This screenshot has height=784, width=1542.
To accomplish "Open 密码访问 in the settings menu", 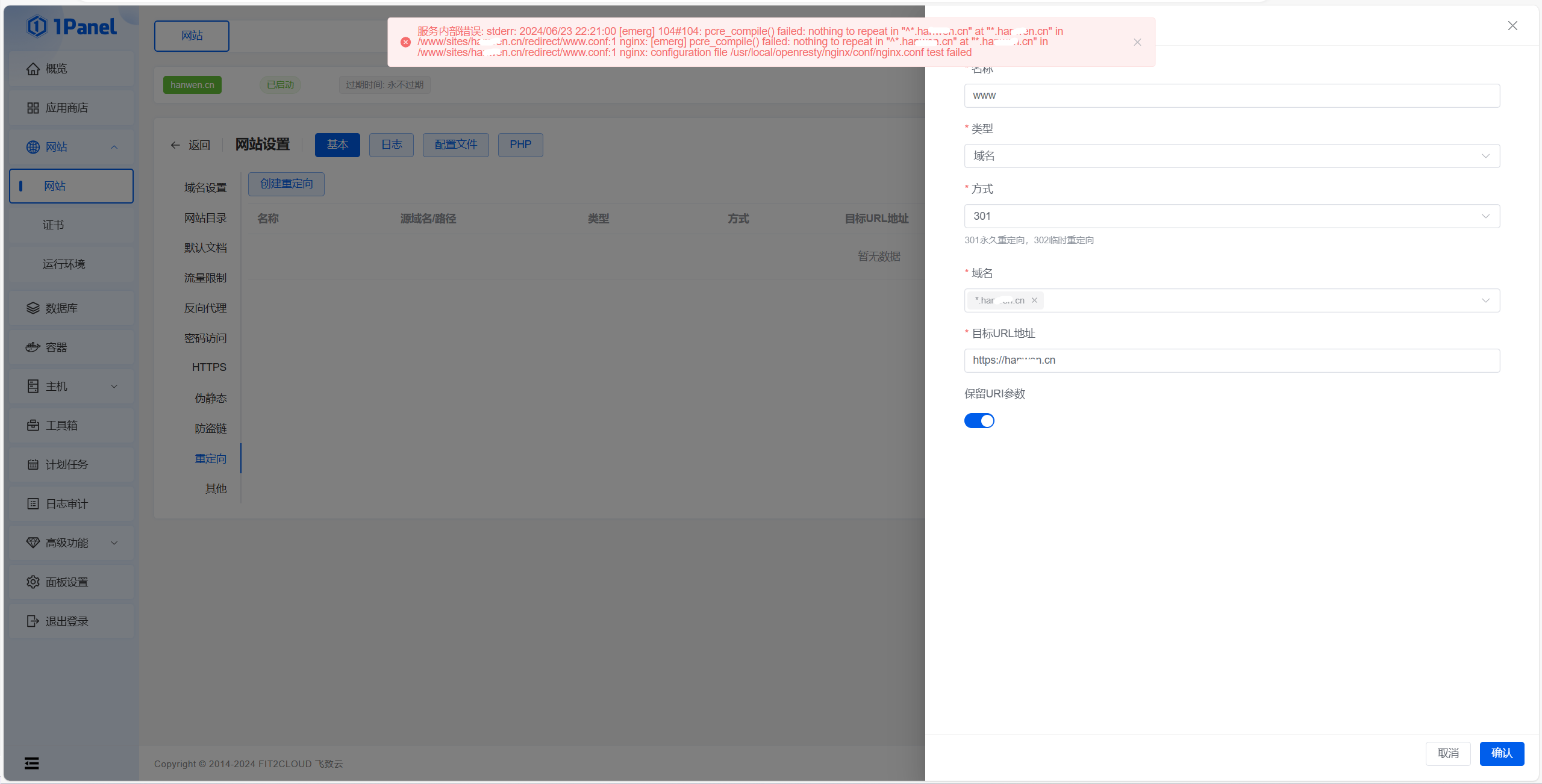I will pyautogui.click(x=205, y=338).
